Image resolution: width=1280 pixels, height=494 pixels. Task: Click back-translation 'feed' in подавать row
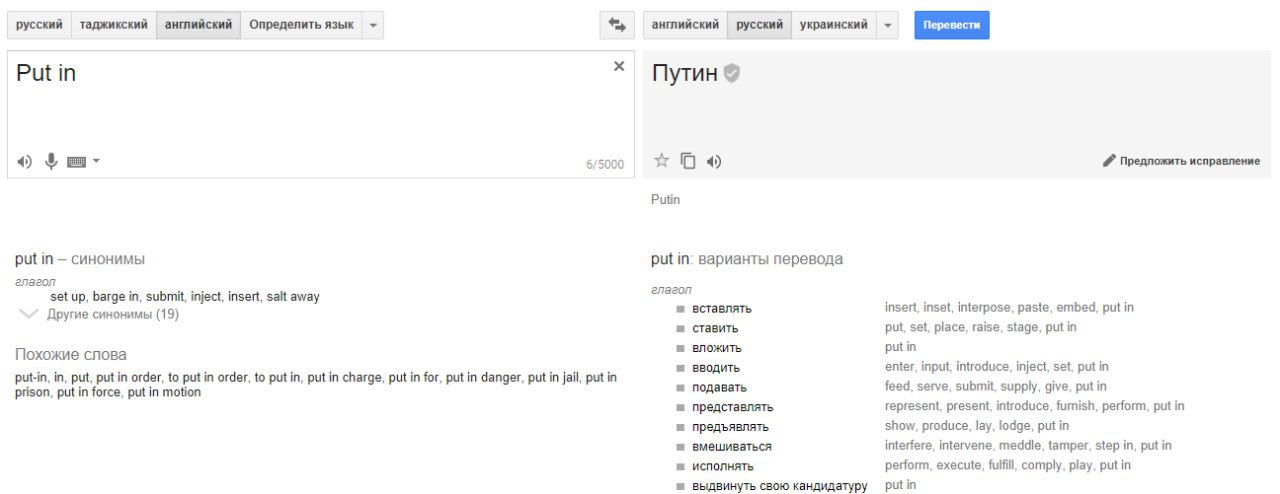[x=897, y=386]
